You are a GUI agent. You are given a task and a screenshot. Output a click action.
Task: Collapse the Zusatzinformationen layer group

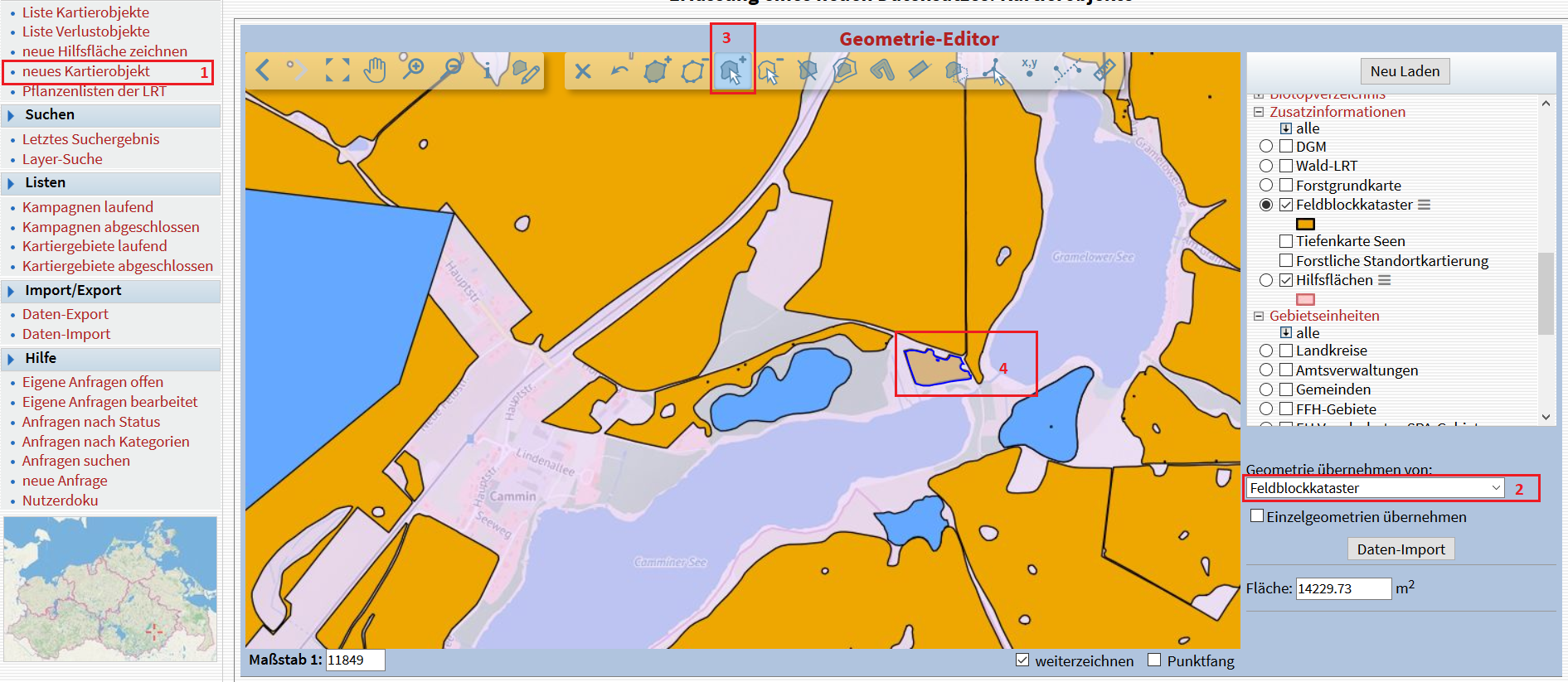pyautogui.click(x=1259, y=112)
